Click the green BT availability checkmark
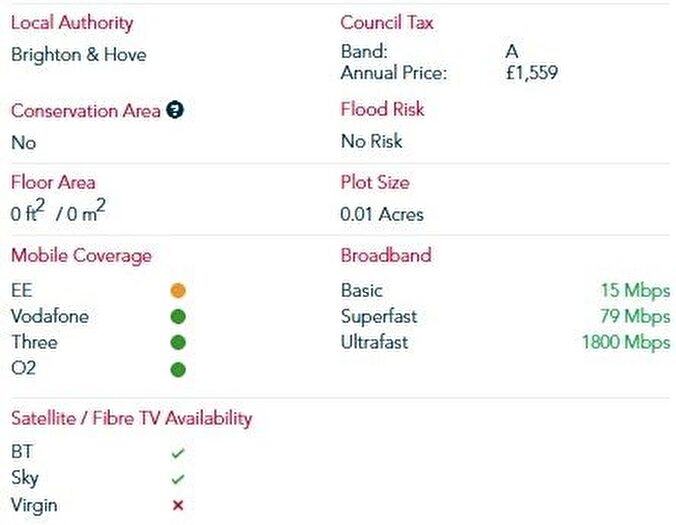Screen dimensions: 676x525 coord(178,453)
